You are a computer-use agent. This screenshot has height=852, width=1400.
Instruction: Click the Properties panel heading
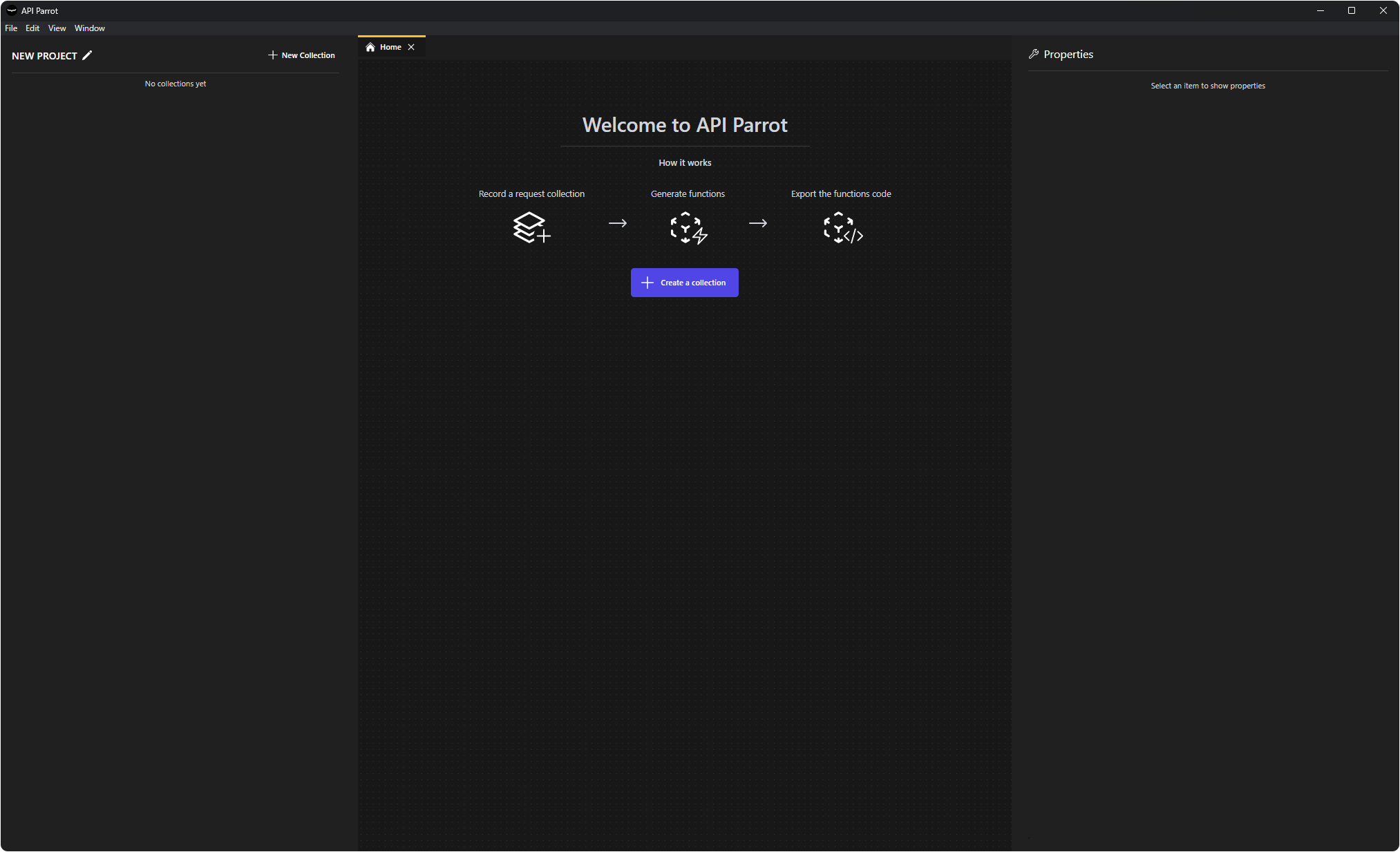[x=1068, y=55]
